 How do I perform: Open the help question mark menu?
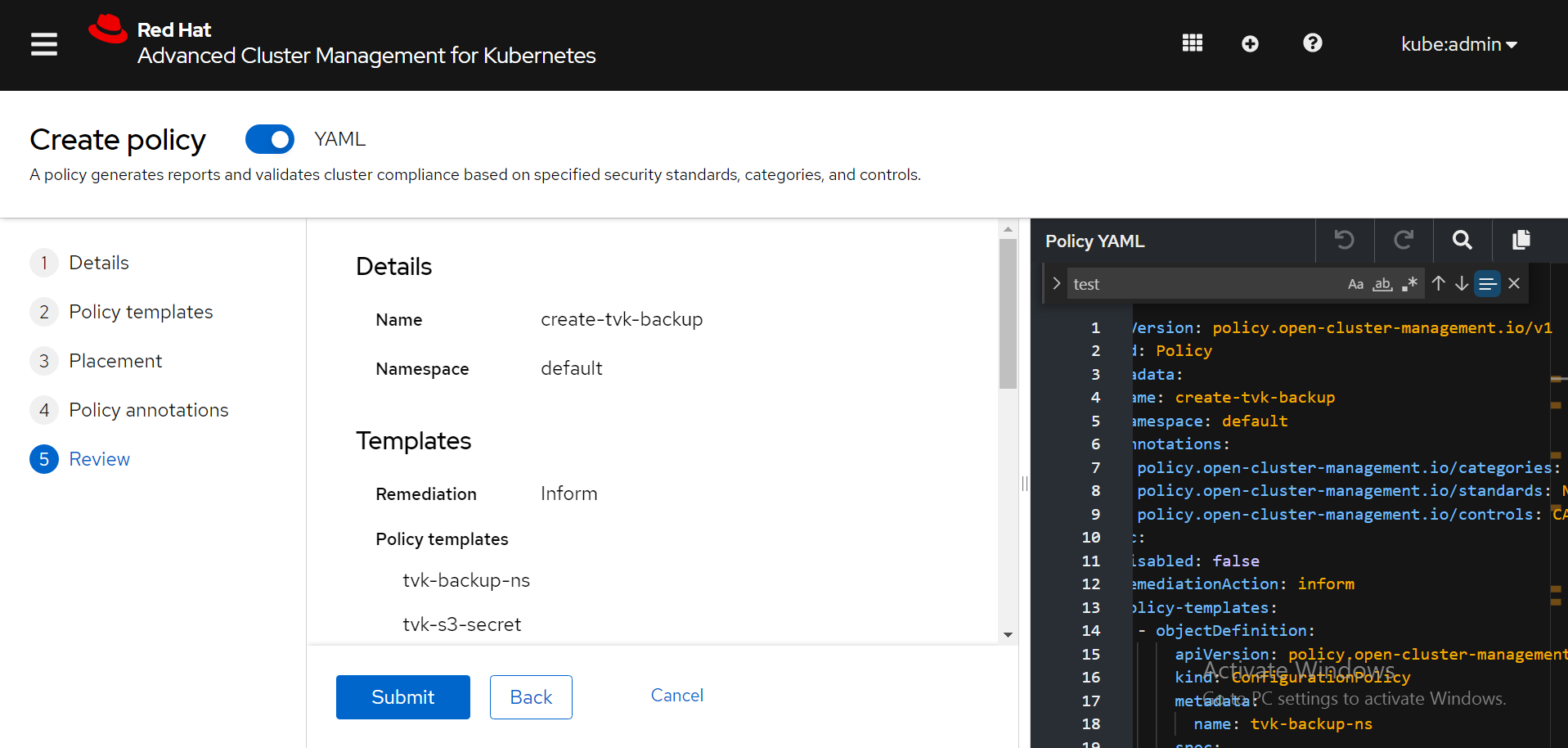coord(1312,43)
